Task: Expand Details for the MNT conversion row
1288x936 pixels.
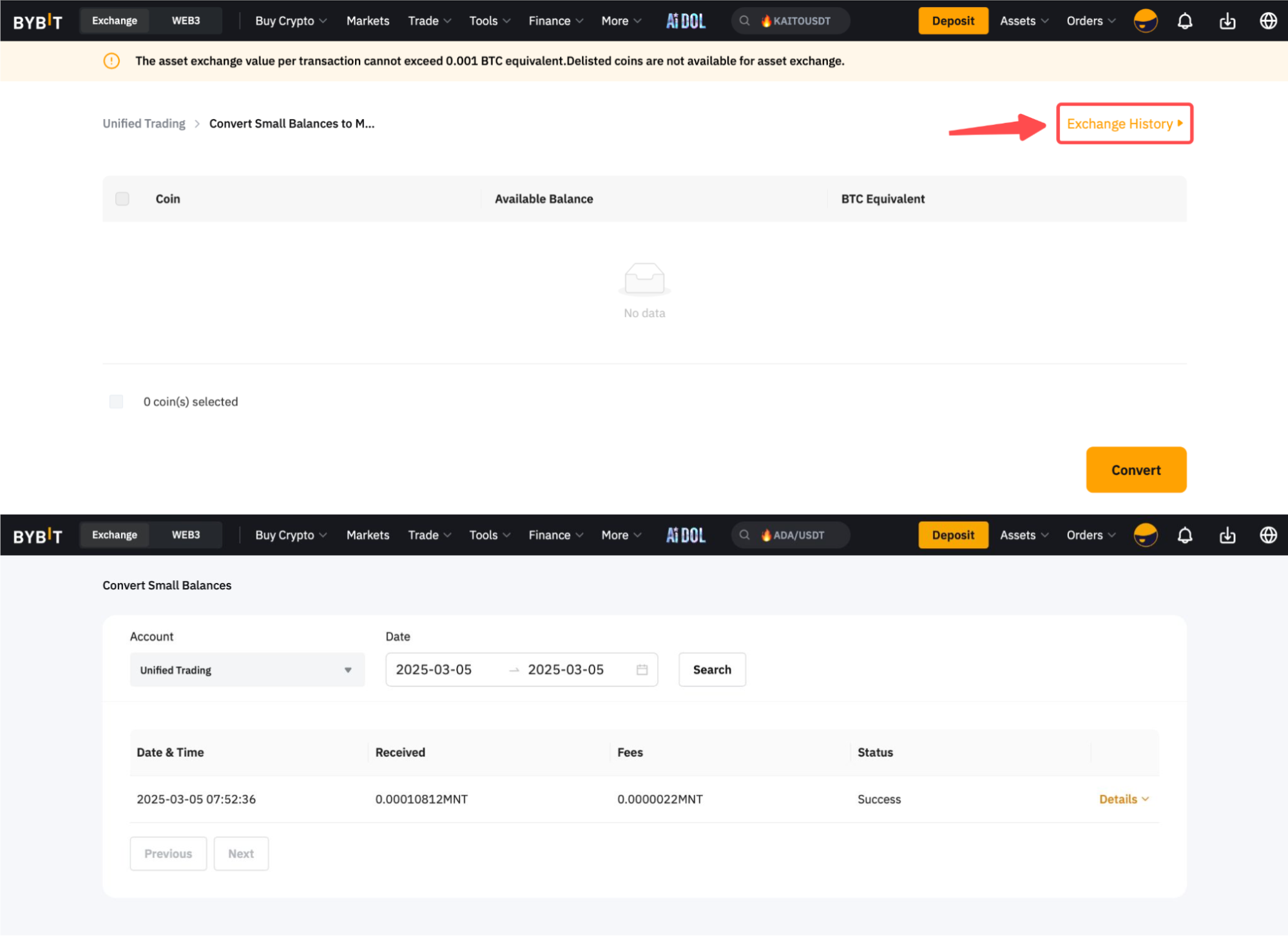Action: pos(1123,799)
